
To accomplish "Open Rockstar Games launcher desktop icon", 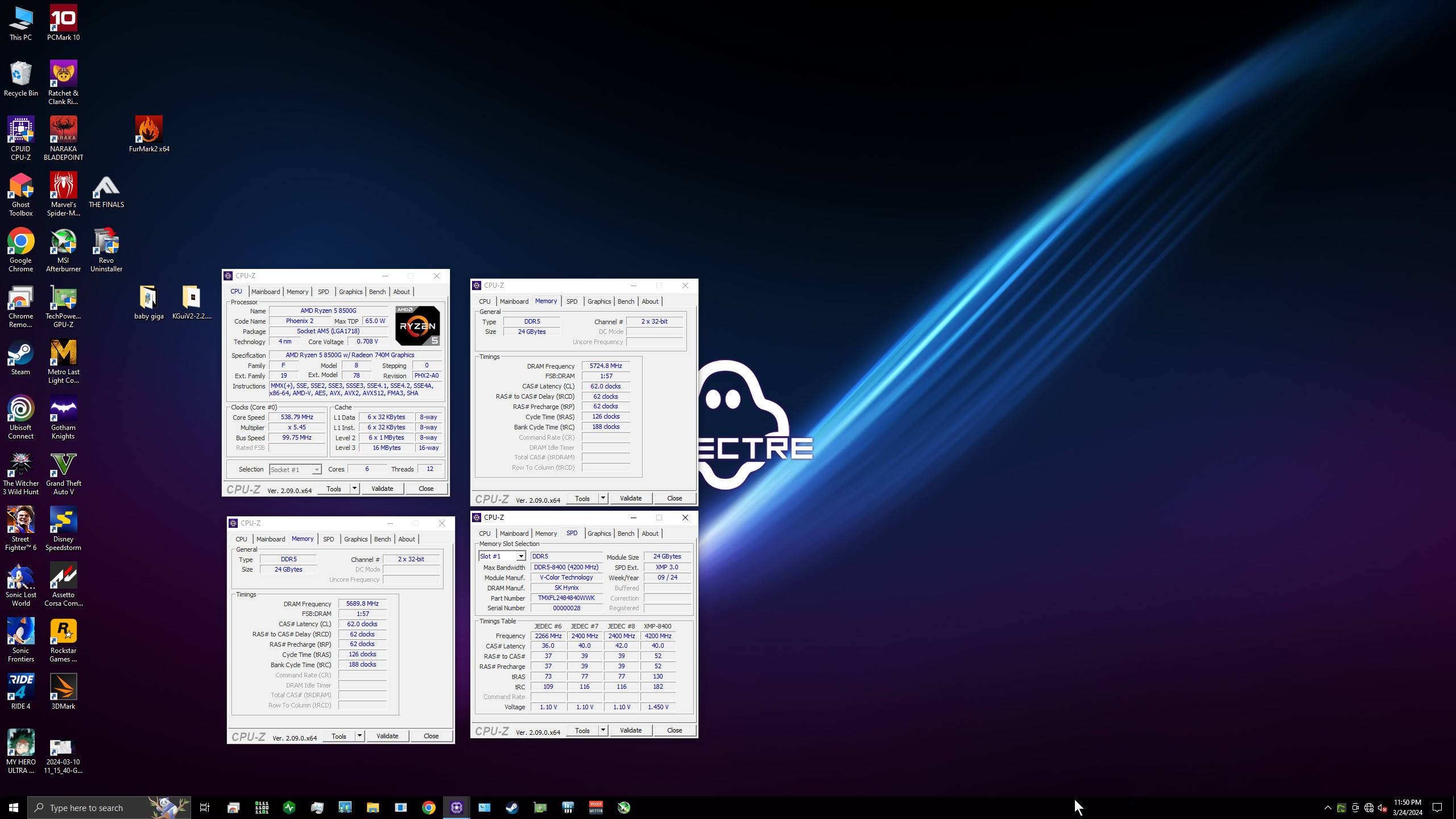I will (x=63, y=640).
